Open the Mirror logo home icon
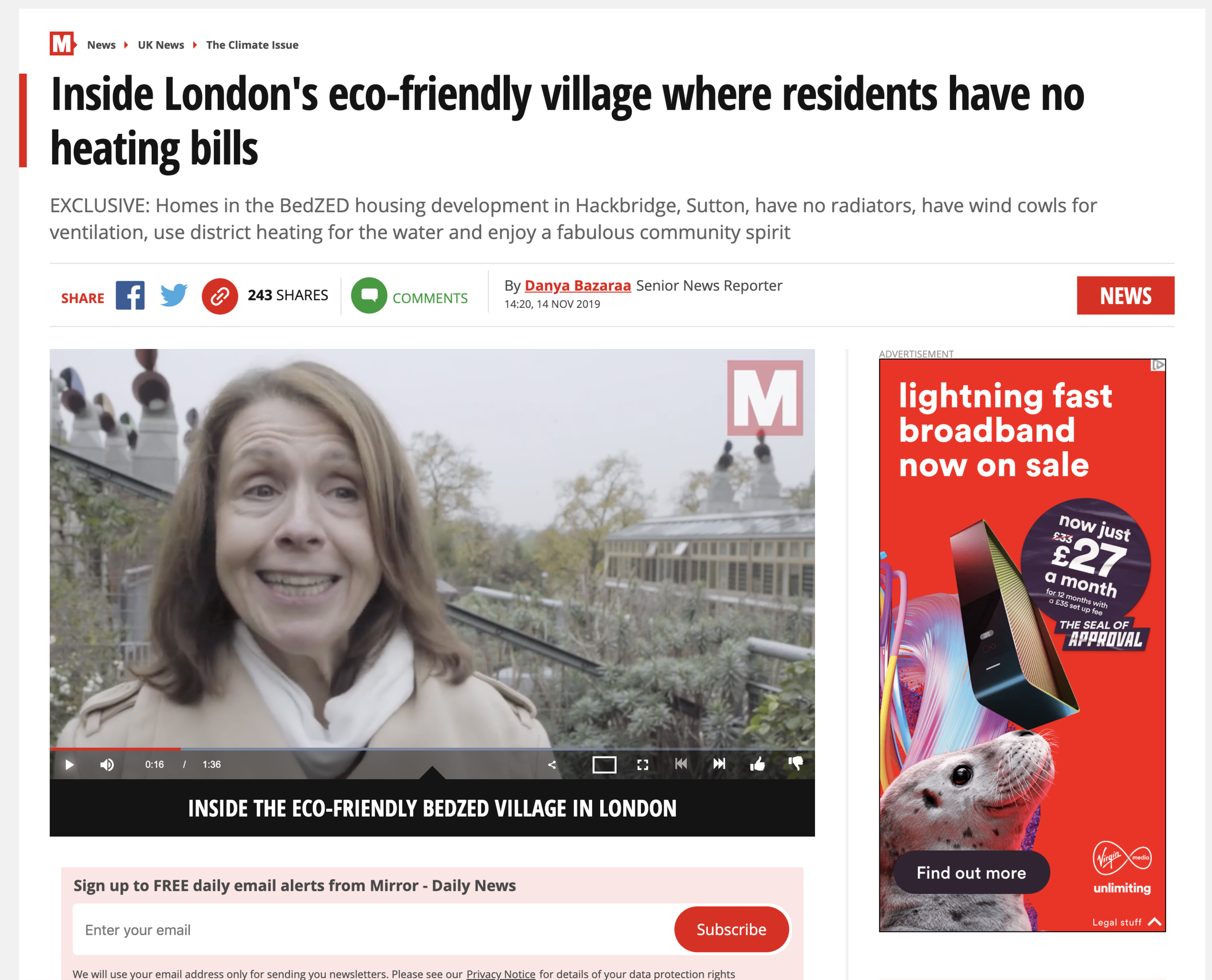This screenshot has width=1212, height=980. click(63, 44)
